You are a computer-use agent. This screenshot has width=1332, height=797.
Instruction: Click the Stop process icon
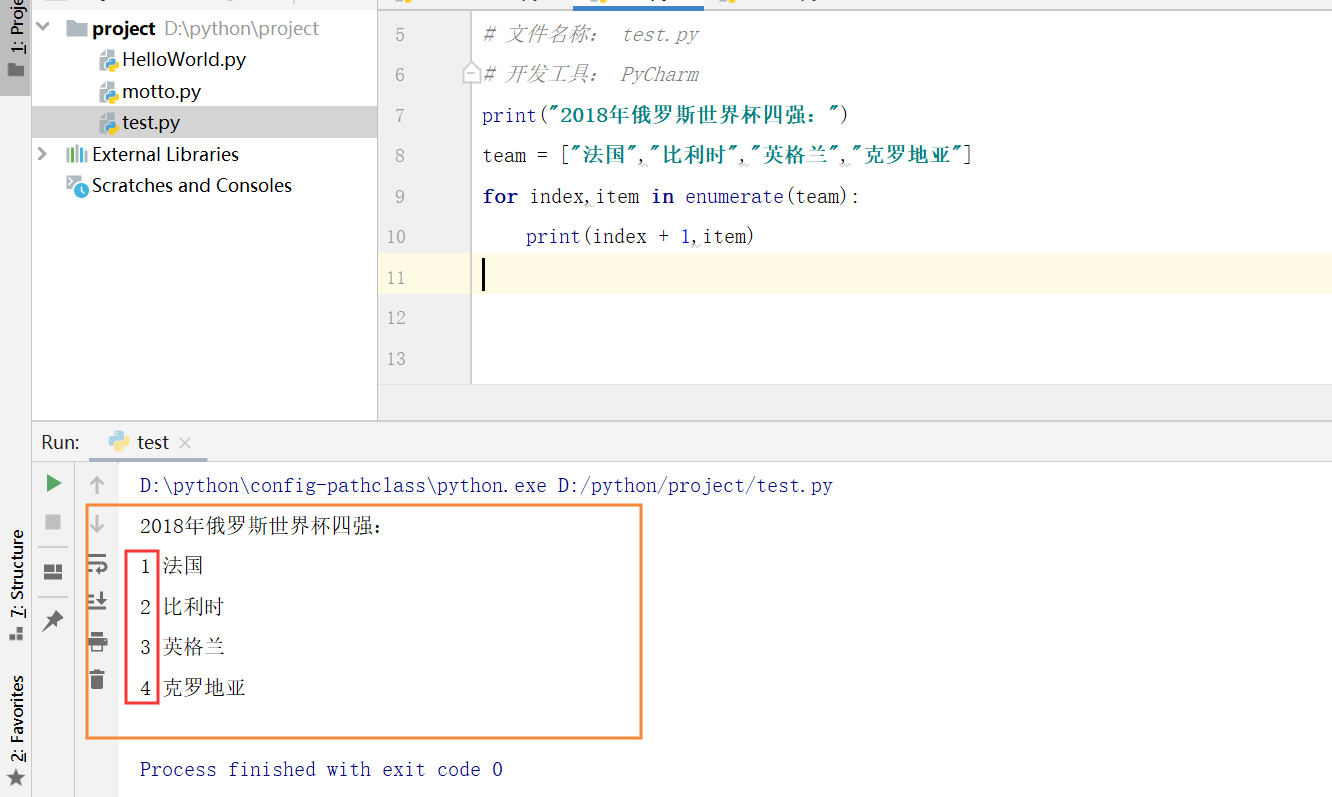(53, 519)
